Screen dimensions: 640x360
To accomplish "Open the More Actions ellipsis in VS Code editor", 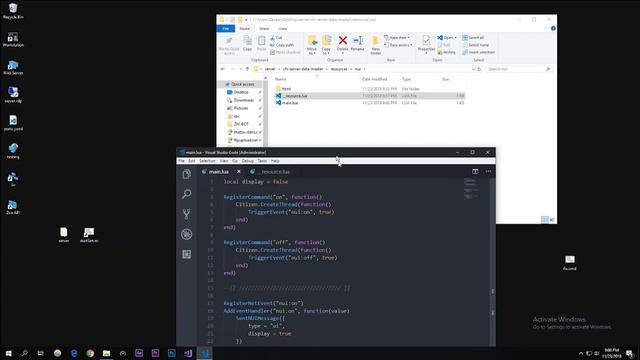I will [488, 171].
